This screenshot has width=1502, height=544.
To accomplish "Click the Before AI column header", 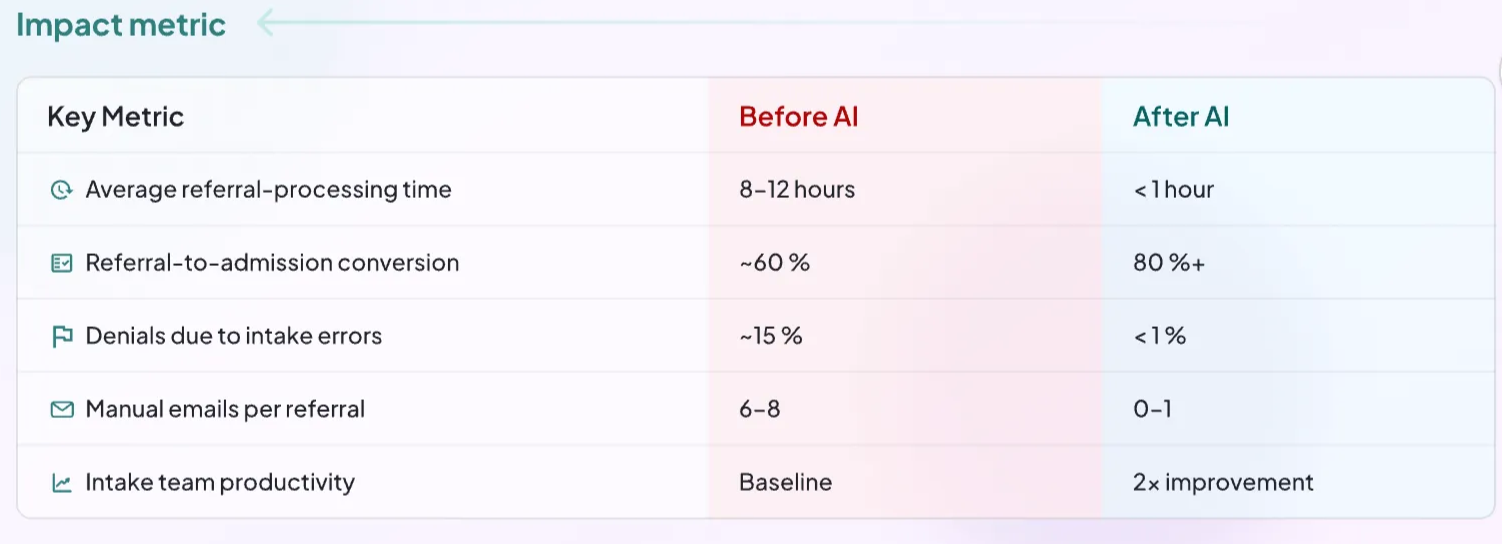I will point(799,117).
